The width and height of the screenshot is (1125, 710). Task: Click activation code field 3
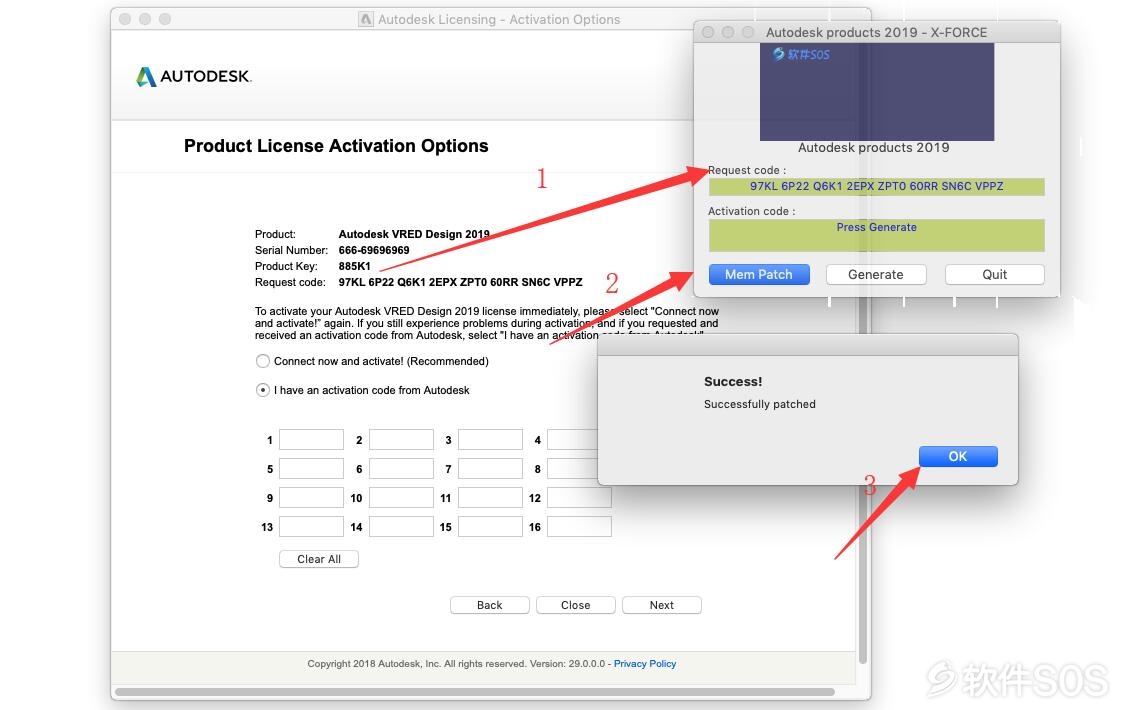[x=490, y=440]
